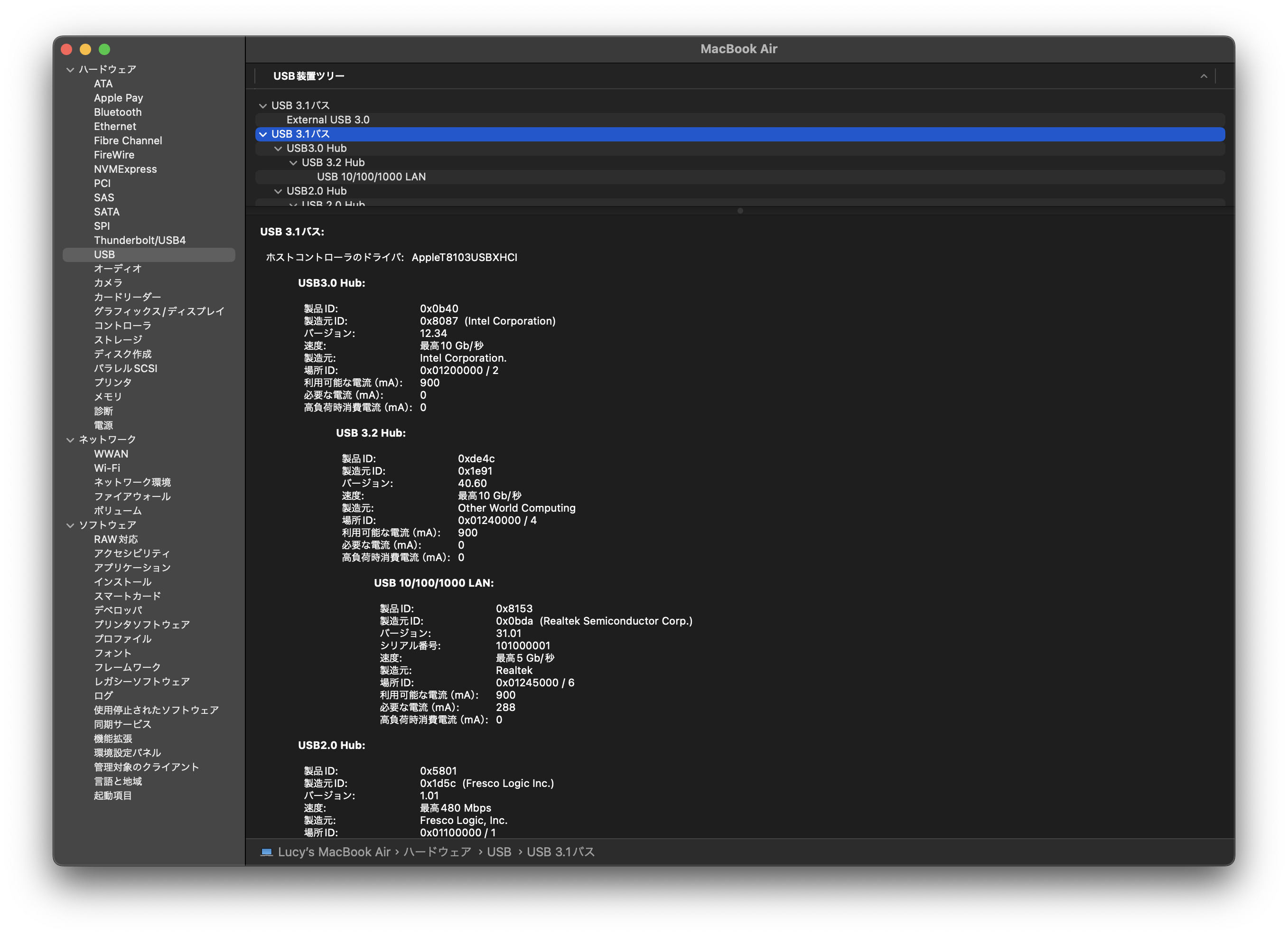The height and width of the screenshot is (936, 1288).
Task: Click the yellow minimize window button
Action: click(85, 49)
